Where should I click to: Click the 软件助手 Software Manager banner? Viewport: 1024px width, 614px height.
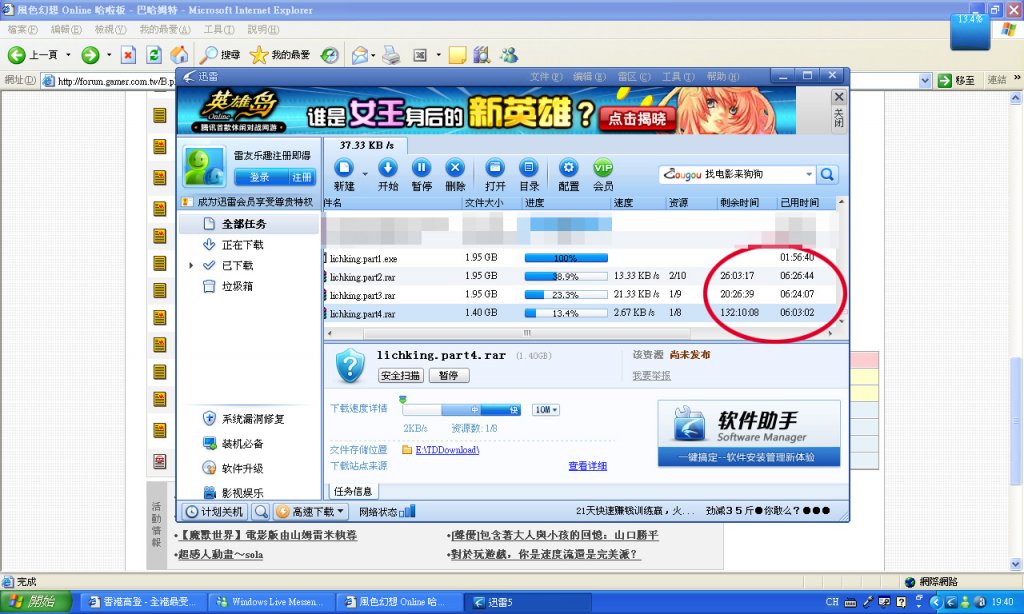(x=748, y=433)
